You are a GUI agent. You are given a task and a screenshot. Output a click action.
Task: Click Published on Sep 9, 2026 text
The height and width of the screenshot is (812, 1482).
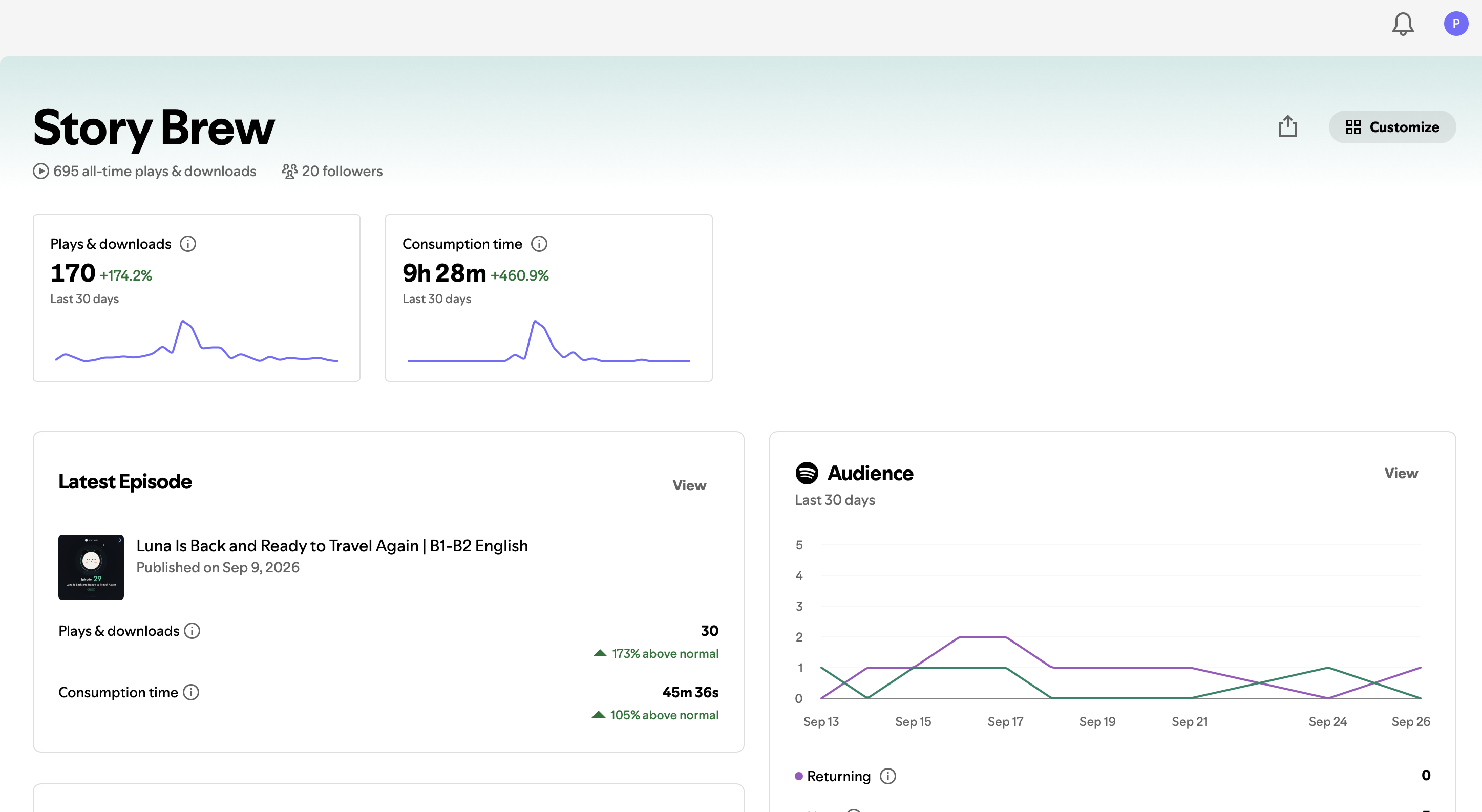(x=218, y=568)
